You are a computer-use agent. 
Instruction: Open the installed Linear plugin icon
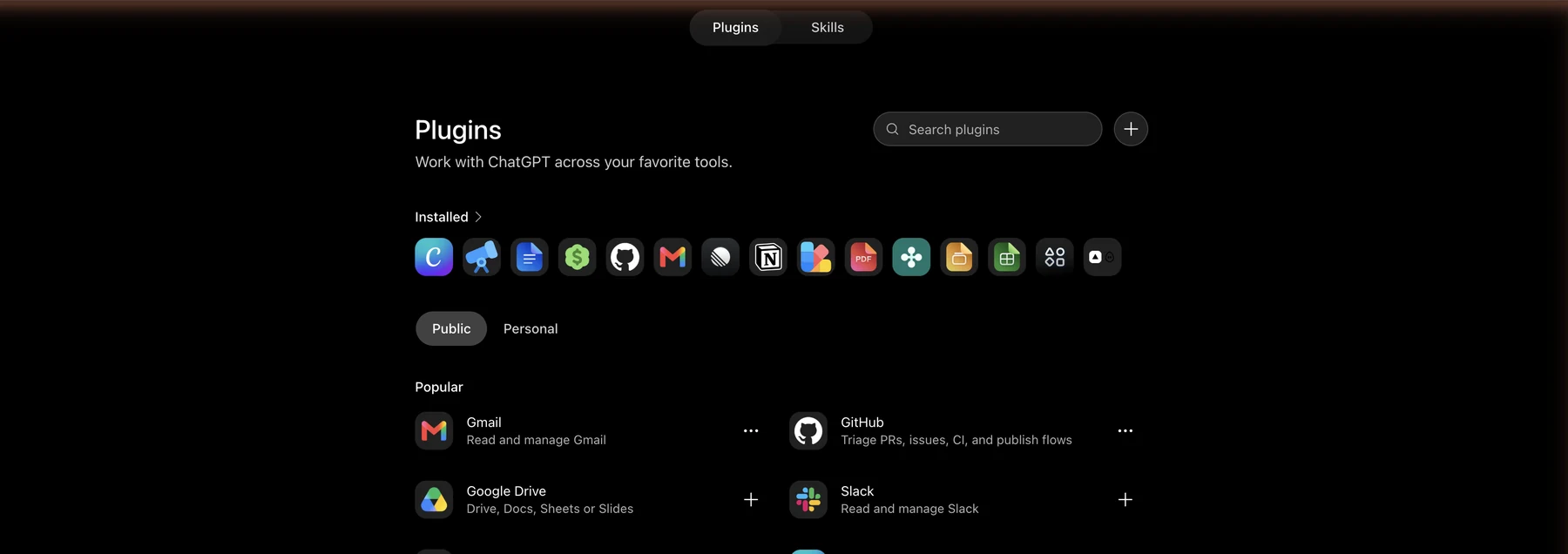(720, 257)
